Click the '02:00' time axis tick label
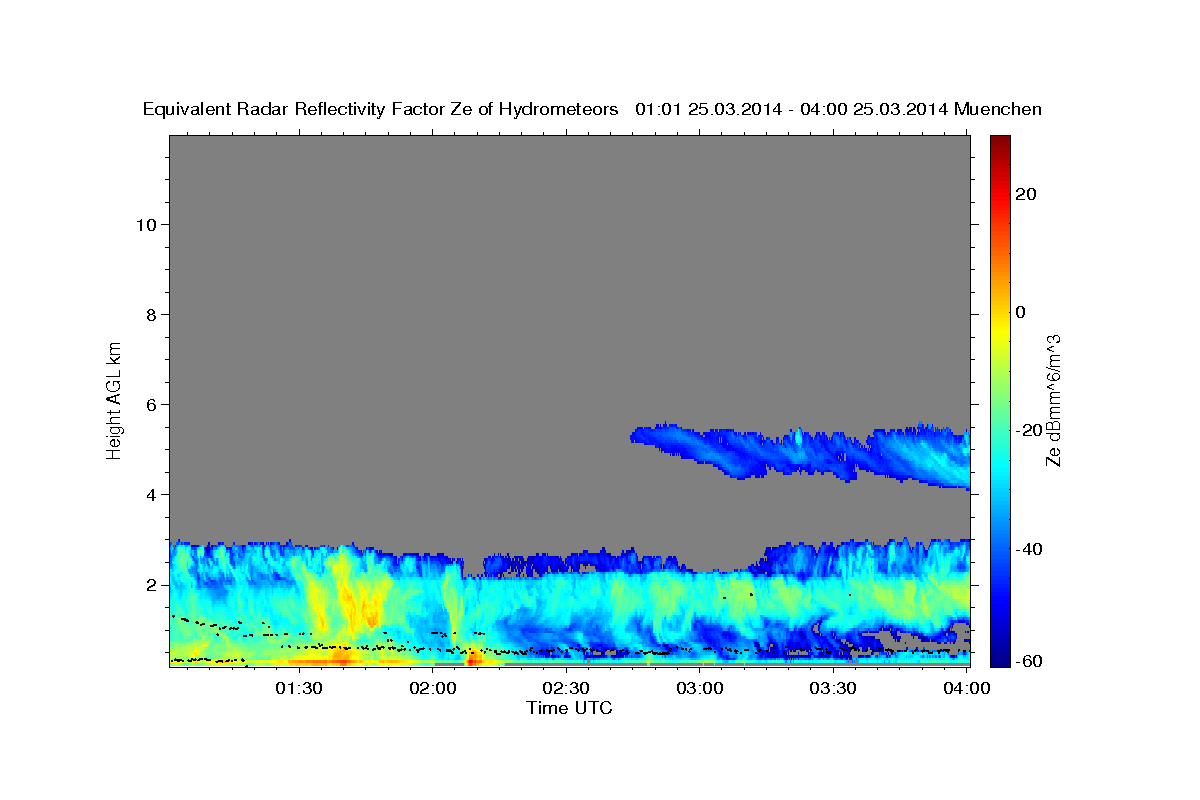Screen dimensions: 1200x800 click(433, 689)
